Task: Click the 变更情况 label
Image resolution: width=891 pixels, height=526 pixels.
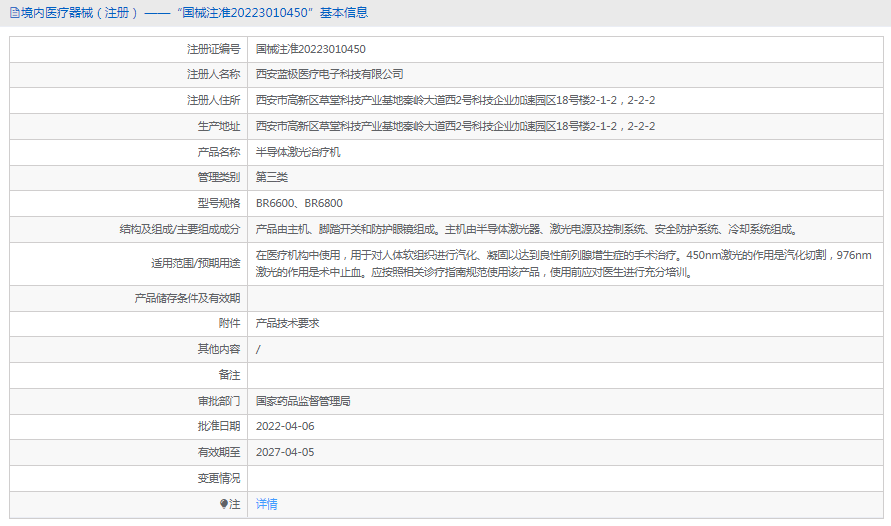Action: pyautogui.click(x=219, y=478)
